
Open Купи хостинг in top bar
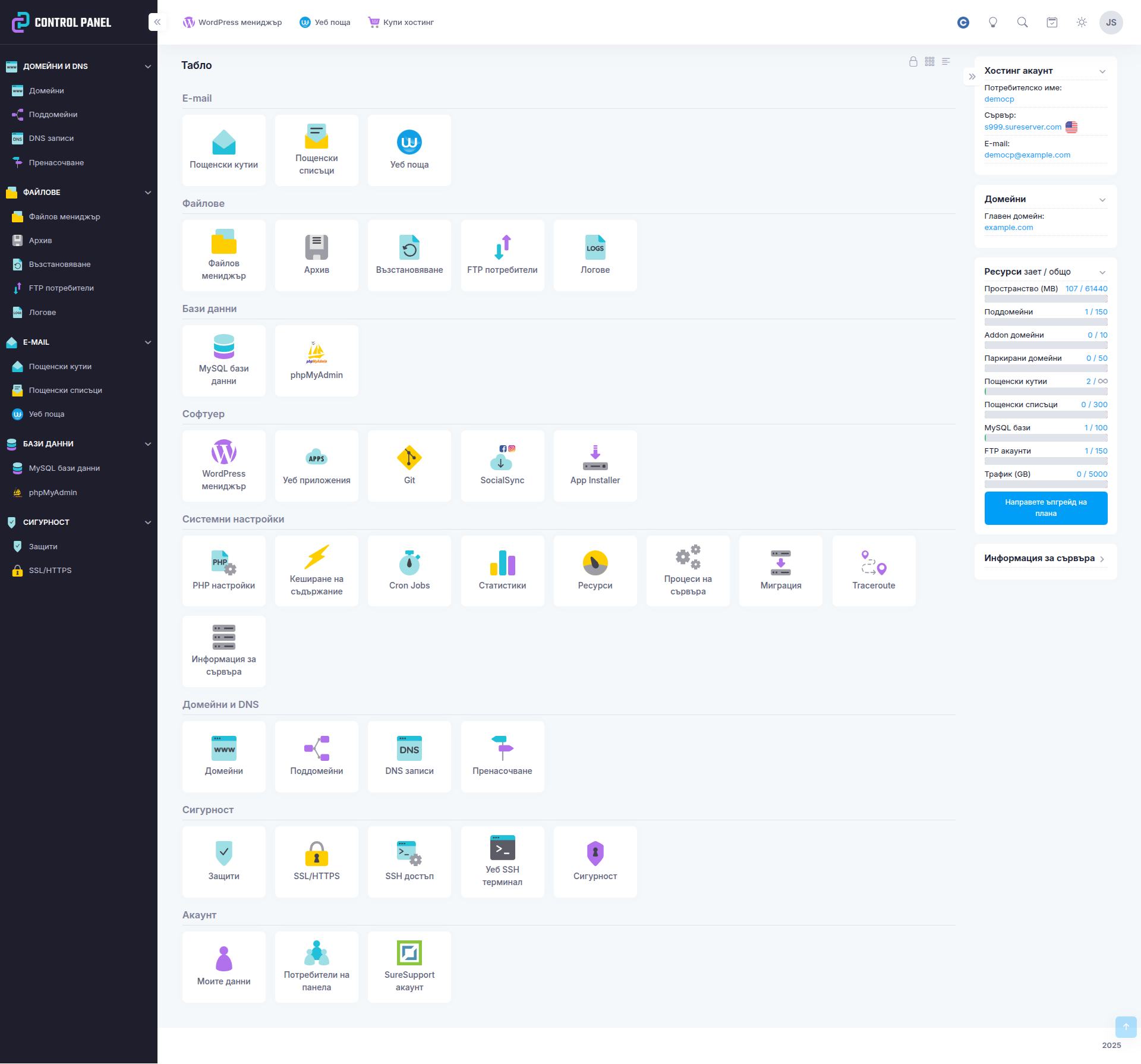(401, 22)
